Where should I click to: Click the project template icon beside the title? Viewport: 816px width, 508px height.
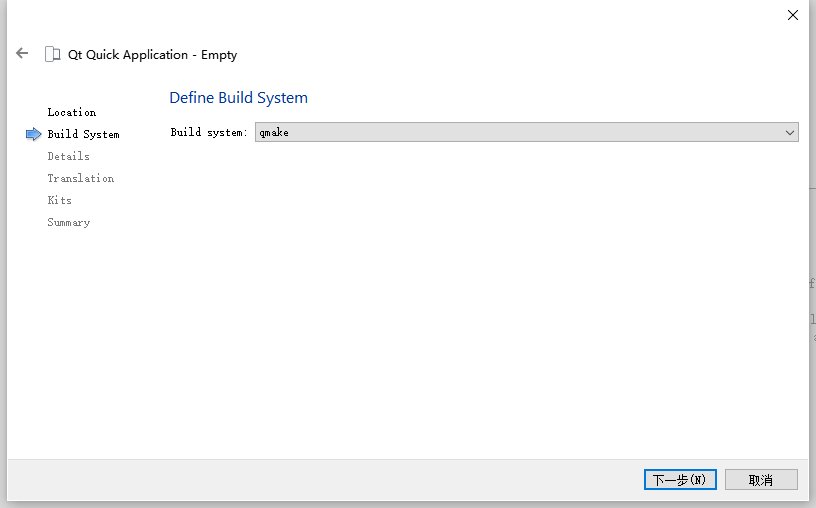(x=53, y=54)
